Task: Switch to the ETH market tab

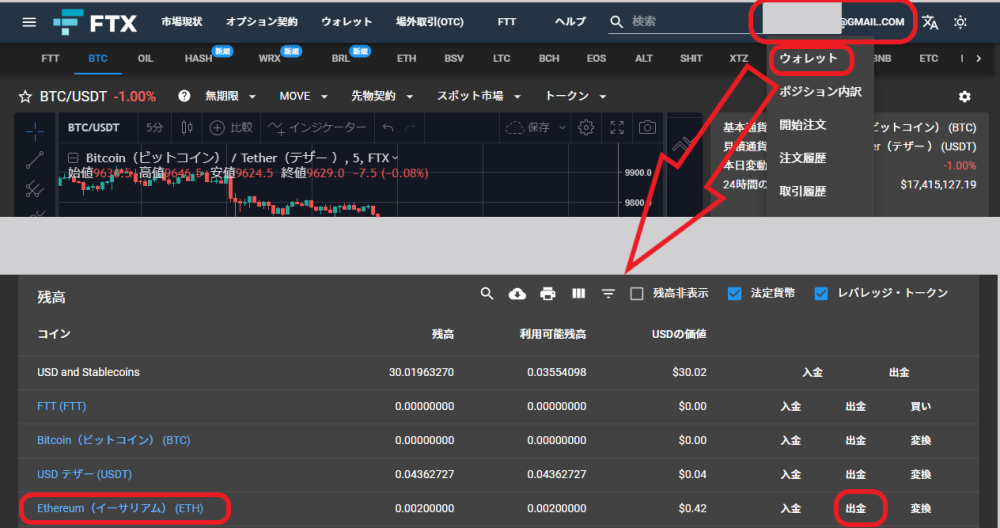Action: coord(406,59)
